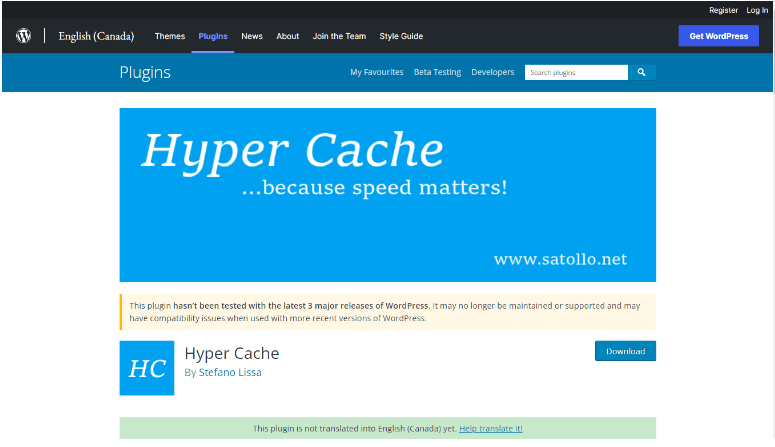The image size is (775, 447).
Task: Click the search magnifier button
Action: pos(642,72)
